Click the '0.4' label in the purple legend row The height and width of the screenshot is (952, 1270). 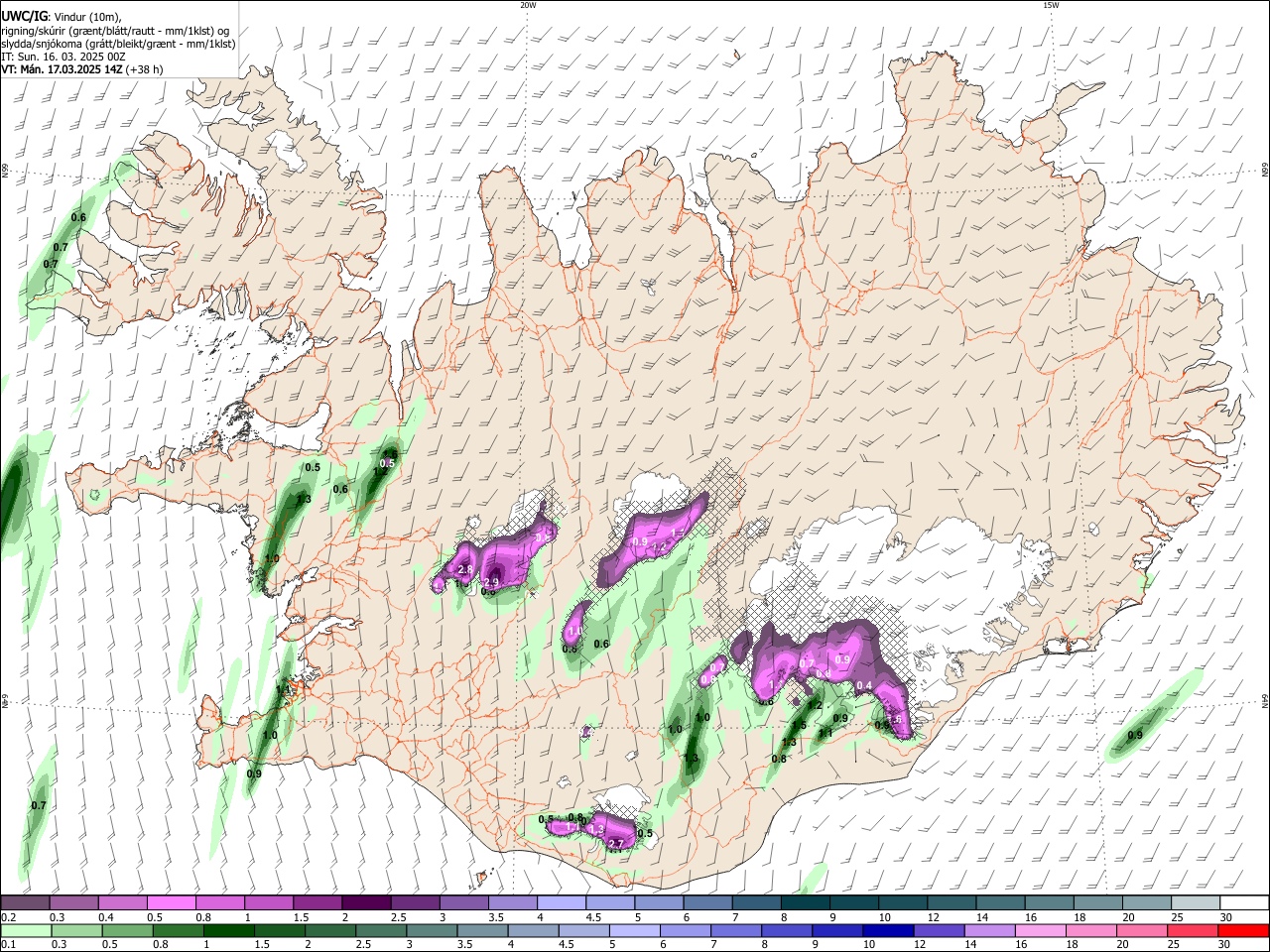(105, 917)
